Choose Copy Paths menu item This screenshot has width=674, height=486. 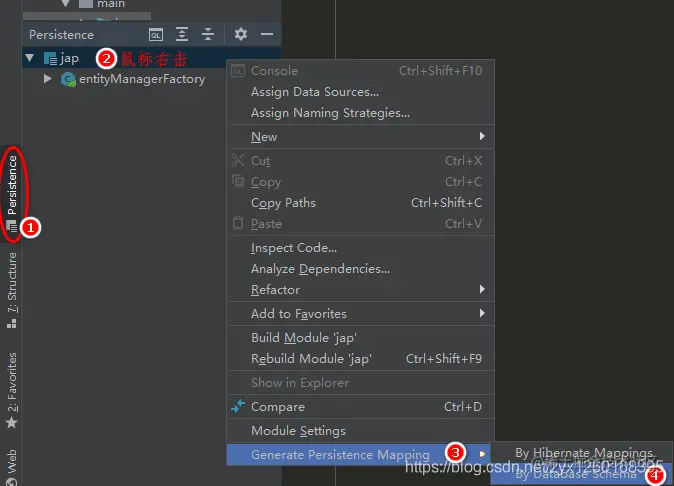tap(361, 202)
